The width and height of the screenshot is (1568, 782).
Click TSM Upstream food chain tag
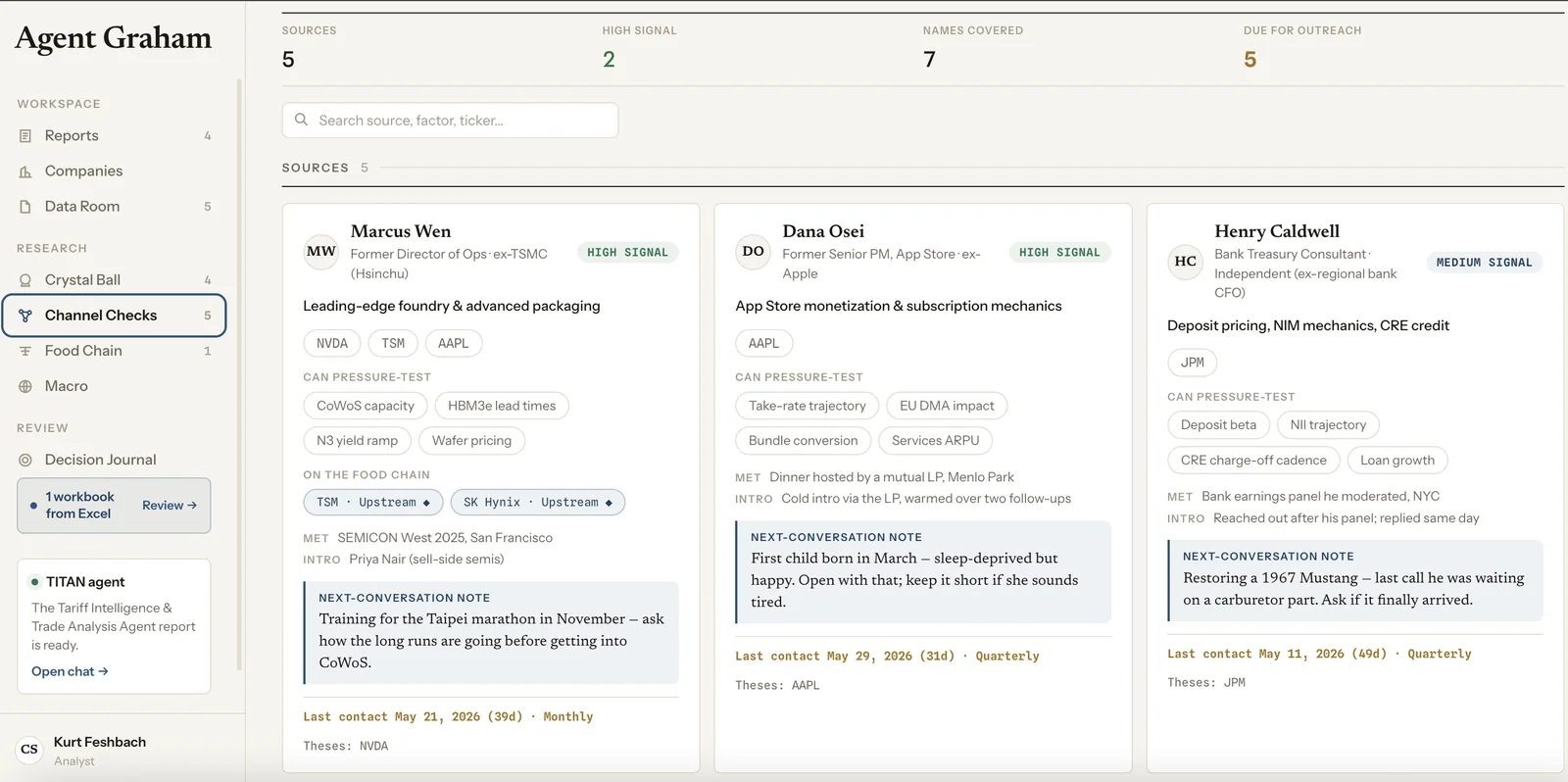click(x=373, y=503)
